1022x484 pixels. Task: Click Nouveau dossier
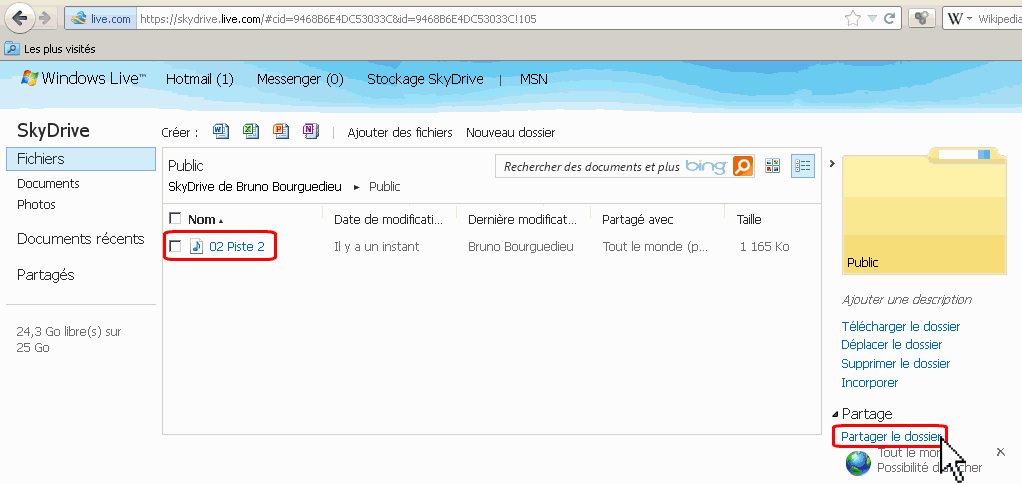pos(510,133)
